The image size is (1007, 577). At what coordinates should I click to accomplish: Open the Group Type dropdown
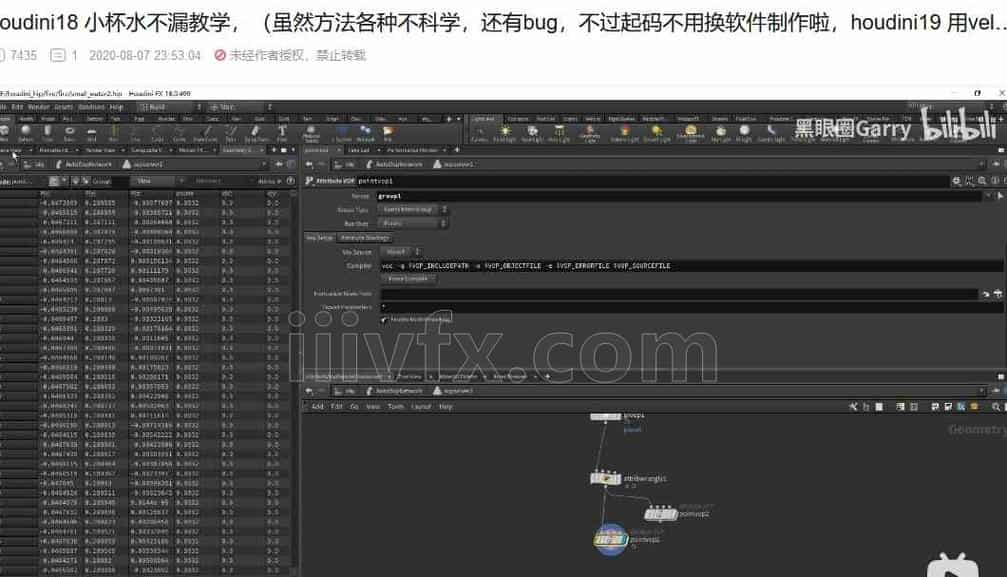click(x=413, y=209)
